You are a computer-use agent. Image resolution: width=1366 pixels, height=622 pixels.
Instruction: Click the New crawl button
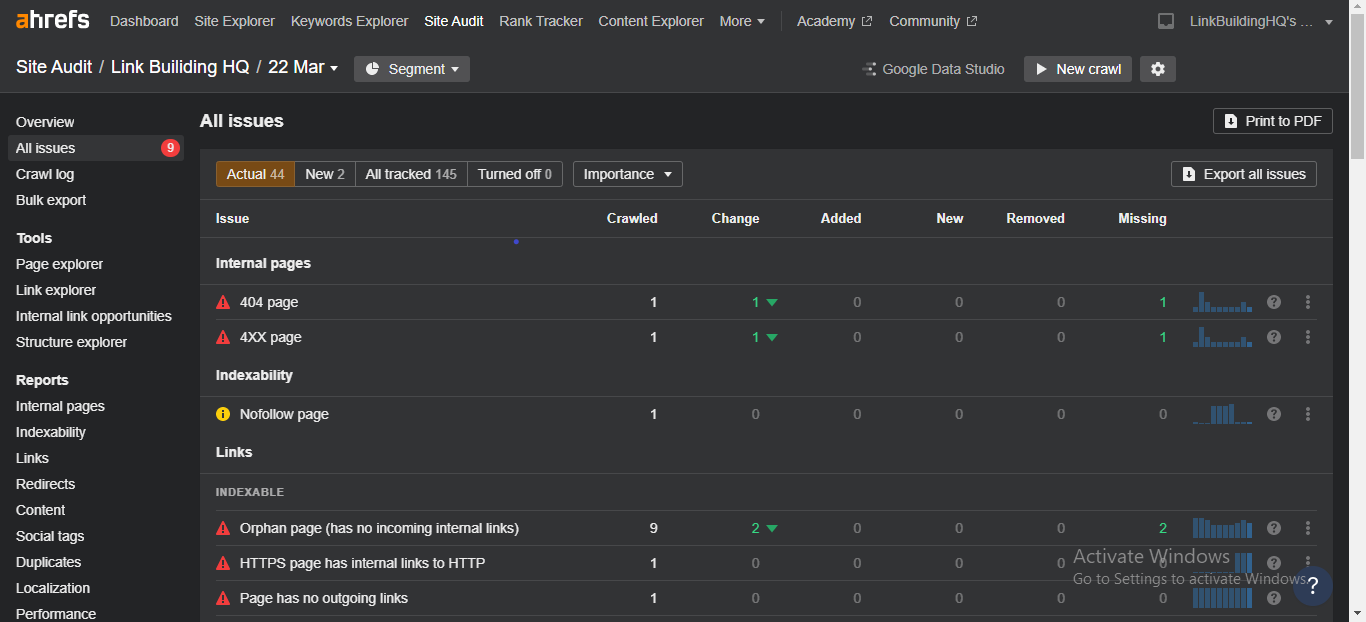point(1077,69)
